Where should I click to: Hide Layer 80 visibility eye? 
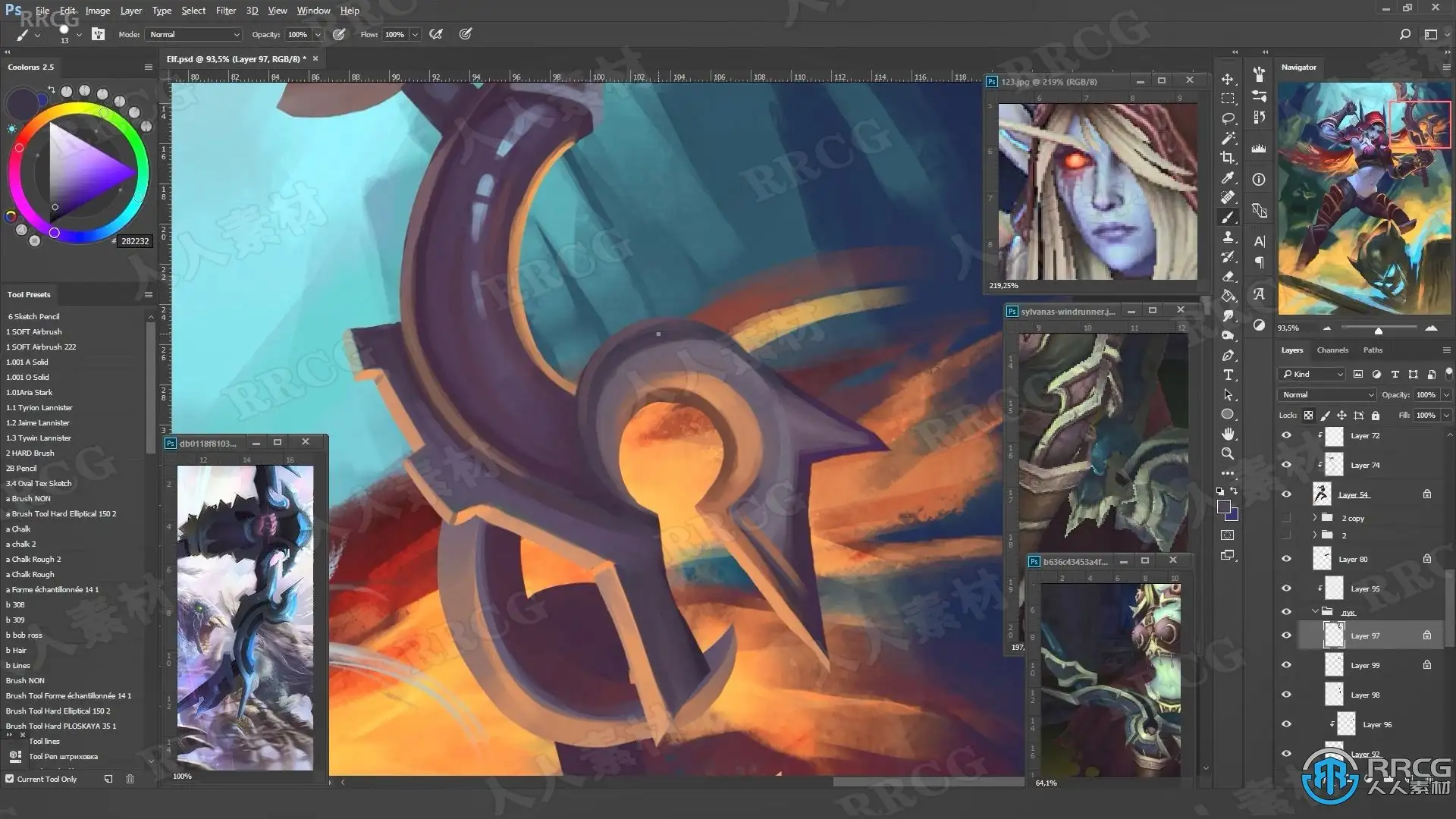1286,560
